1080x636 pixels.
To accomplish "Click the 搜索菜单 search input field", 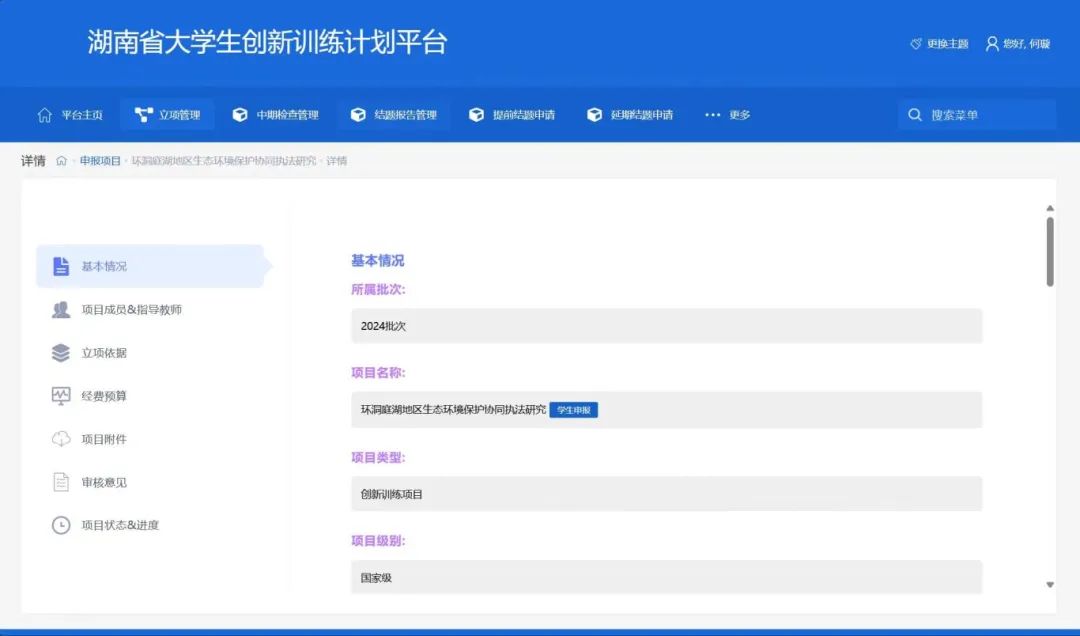I will (x=985, y=115).
